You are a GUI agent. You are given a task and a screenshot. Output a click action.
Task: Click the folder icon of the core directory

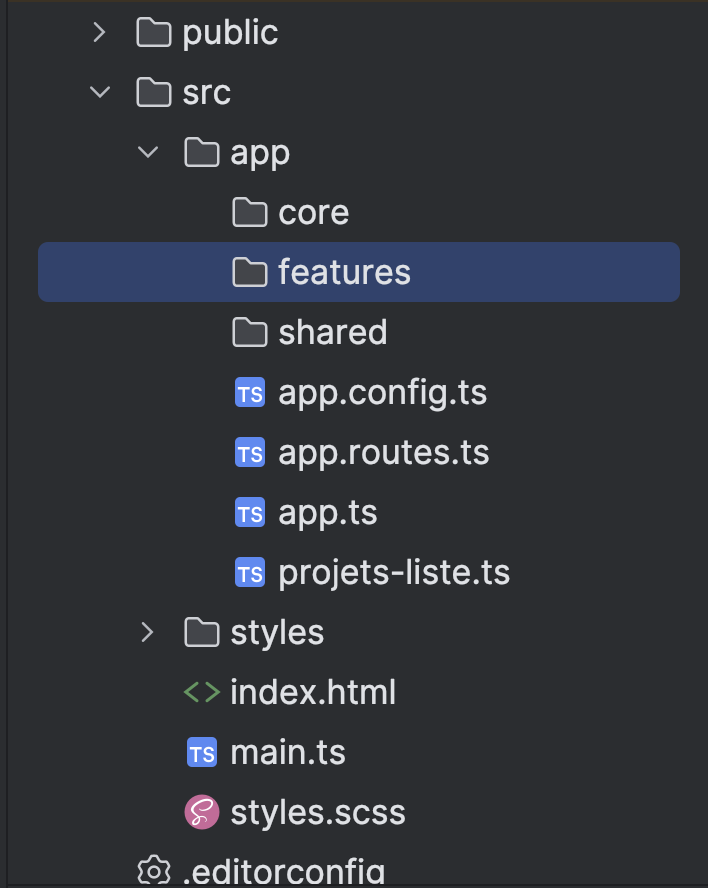click(x=249, y=213)
